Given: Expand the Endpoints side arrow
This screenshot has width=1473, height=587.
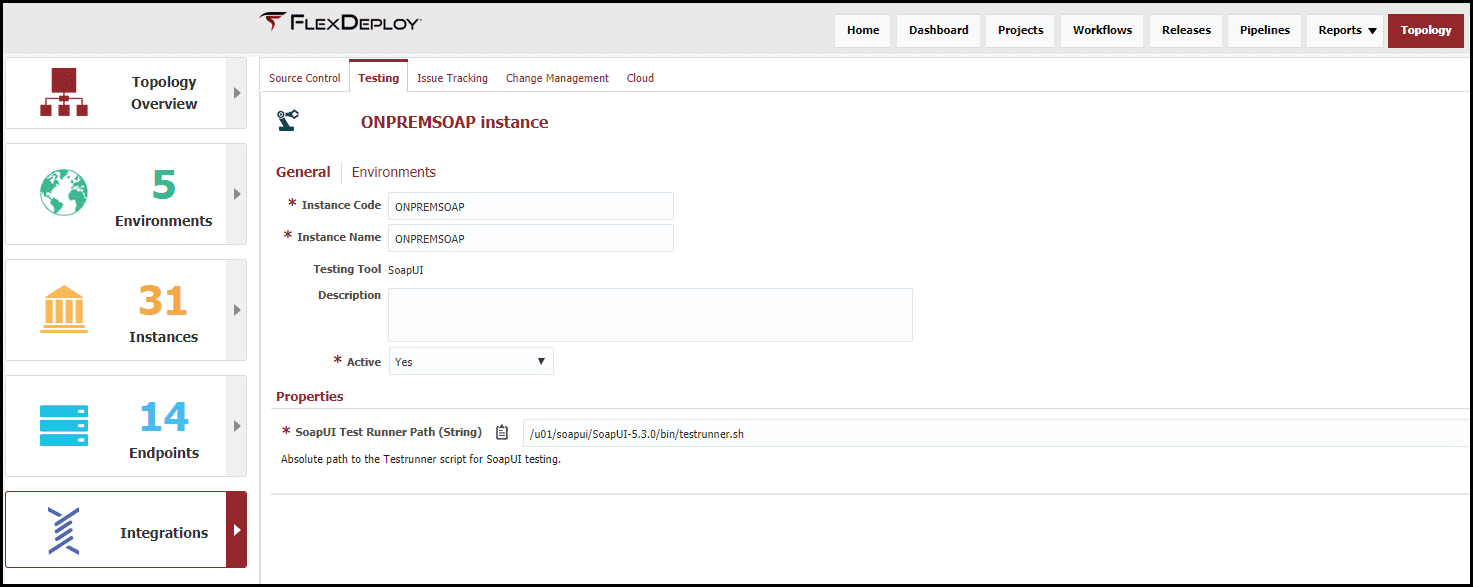Looking at the screenshot, I should tap(237, 426).
